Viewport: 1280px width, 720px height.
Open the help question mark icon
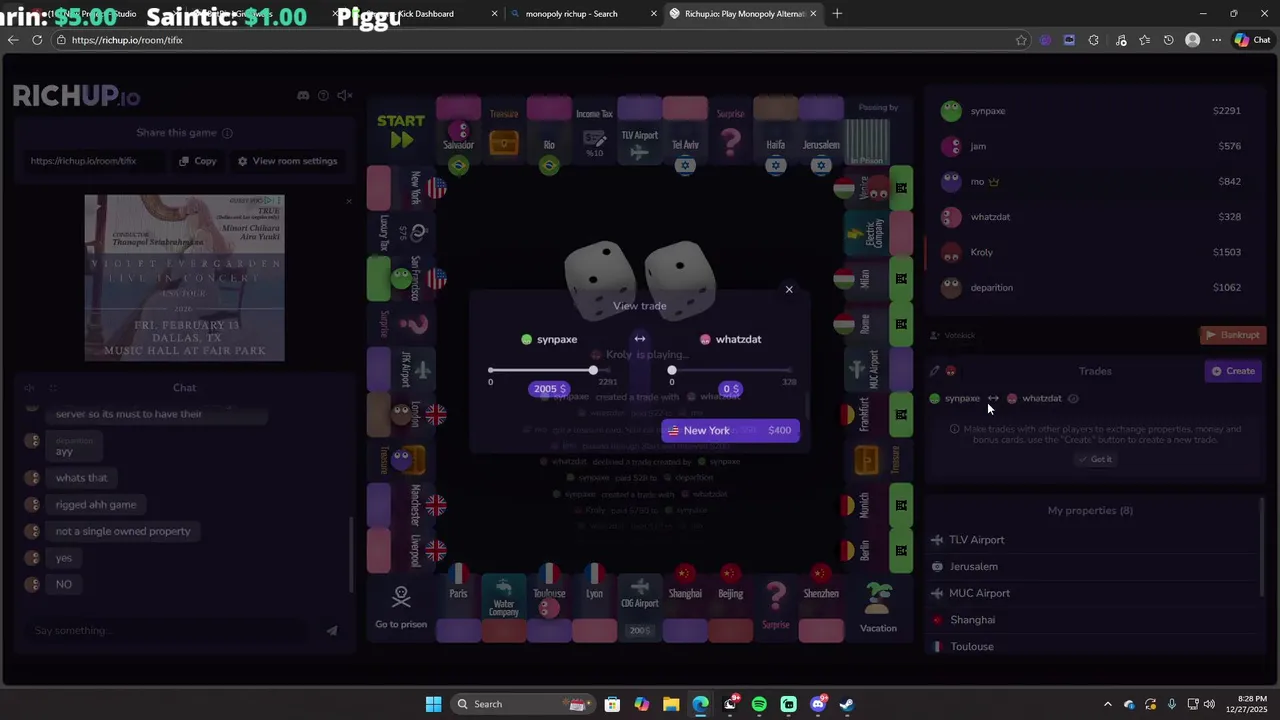click(323, 95)
